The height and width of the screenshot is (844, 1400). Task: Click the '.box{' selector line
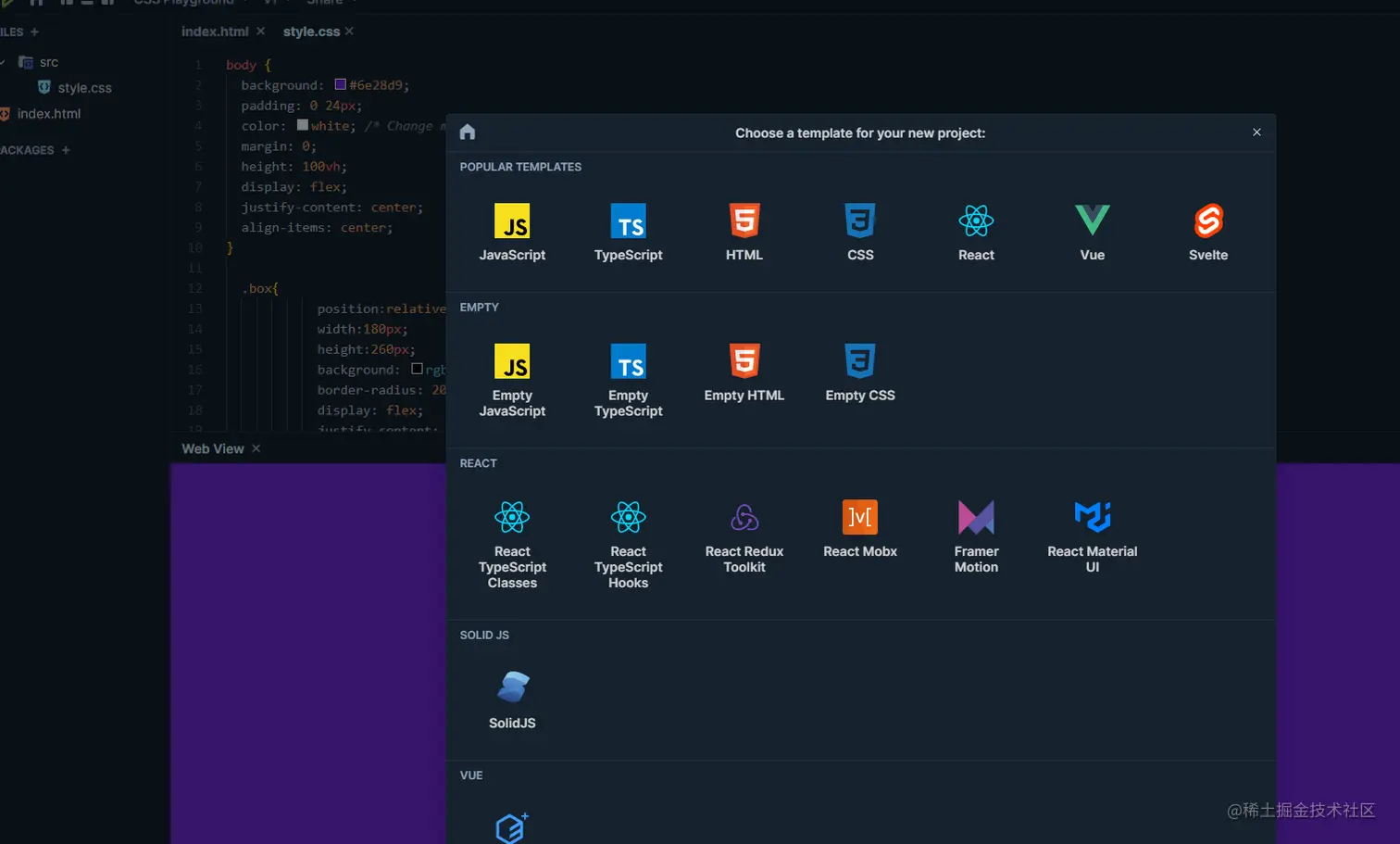[x=260, y=289]
